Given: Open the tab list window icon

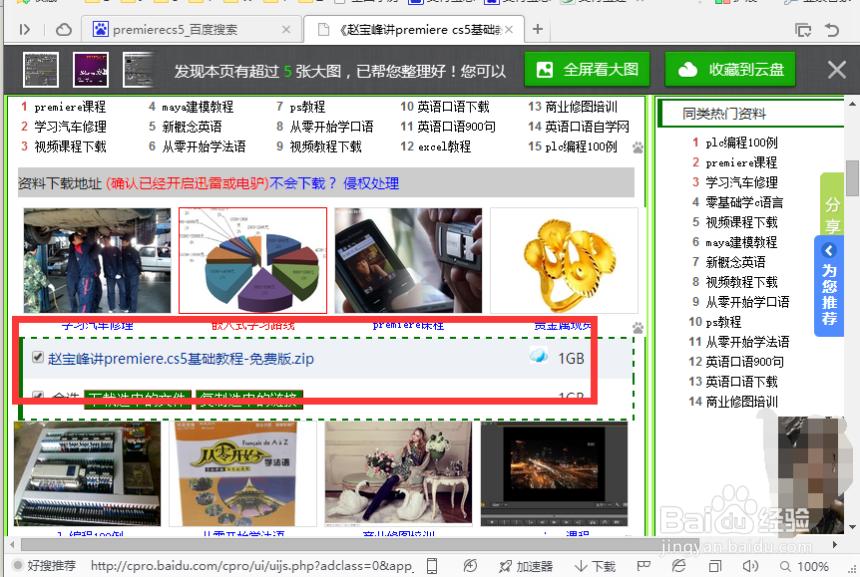Looking at the screenshot, I should pyautogui.click(x=803, y=30).
